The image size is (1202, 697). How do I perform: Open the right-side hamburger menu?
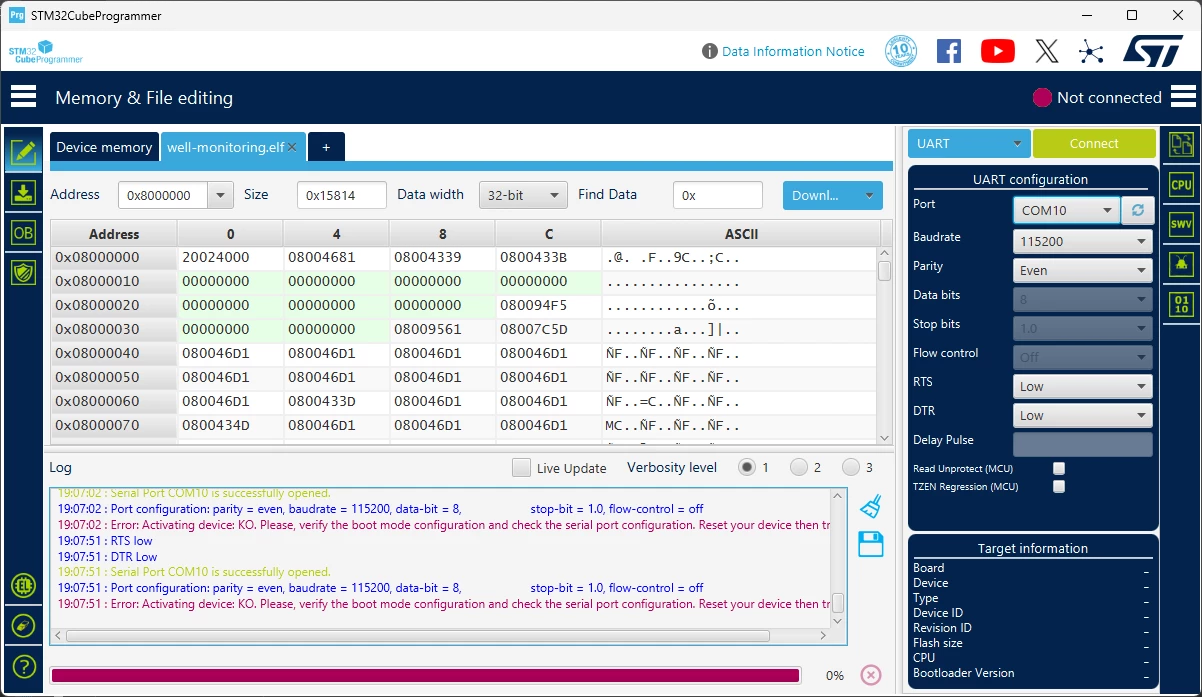pos(1183,96)
